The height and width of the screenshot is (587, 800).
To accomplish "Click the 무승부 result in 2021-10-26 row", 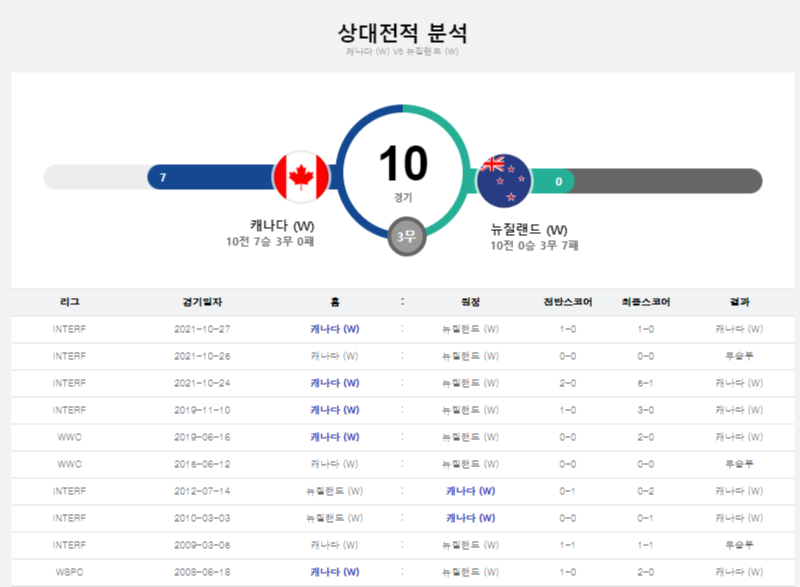I will (739, 356).
